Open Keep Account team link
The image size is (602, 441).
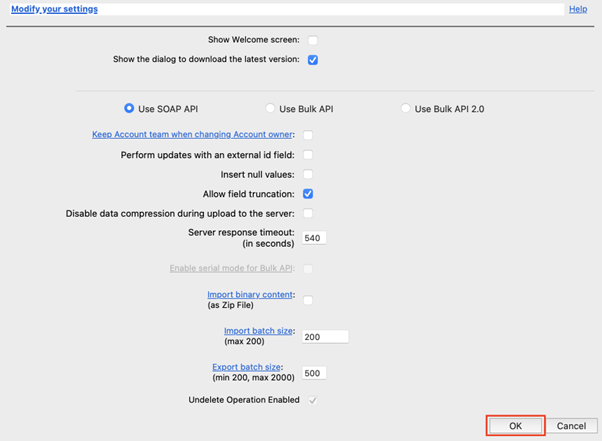[193, 135]
